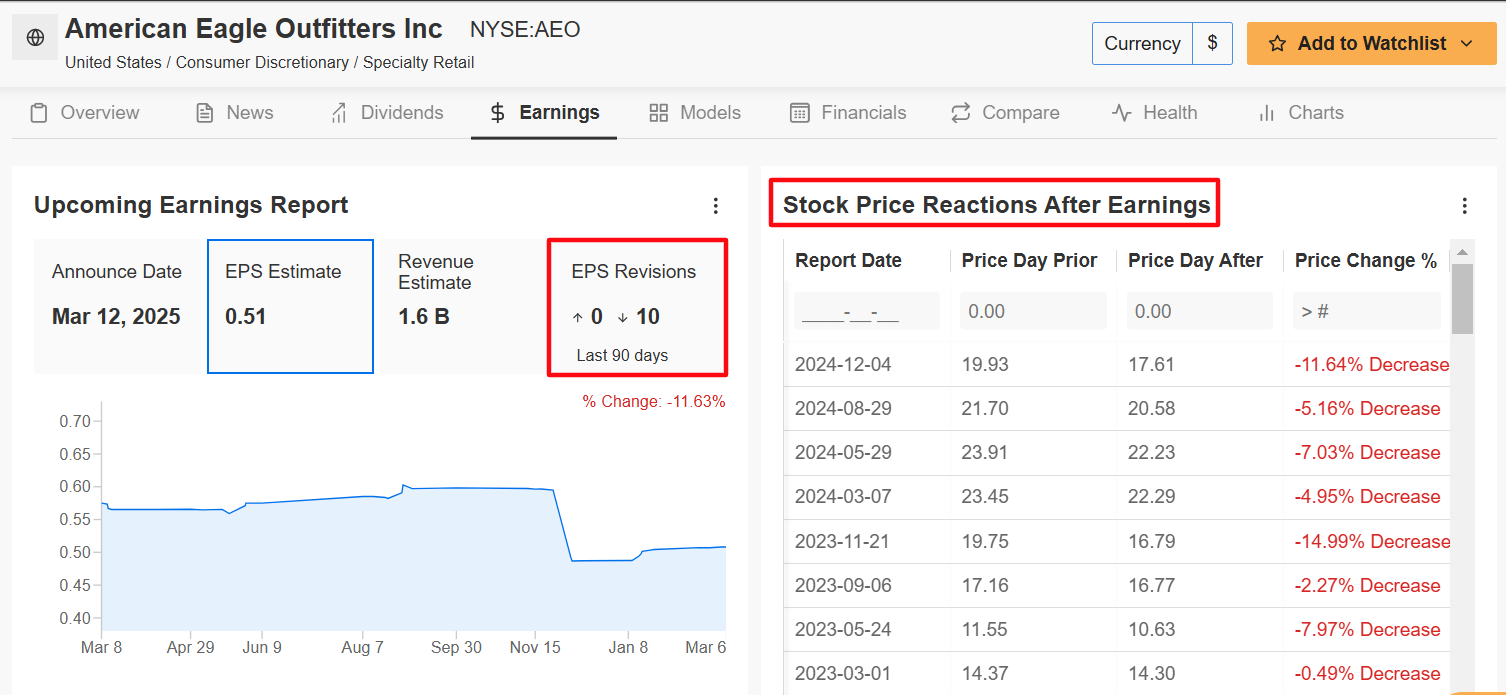View the Charts tab
The width and height of the screenshot is (1506, 695).
(1300, 113)
